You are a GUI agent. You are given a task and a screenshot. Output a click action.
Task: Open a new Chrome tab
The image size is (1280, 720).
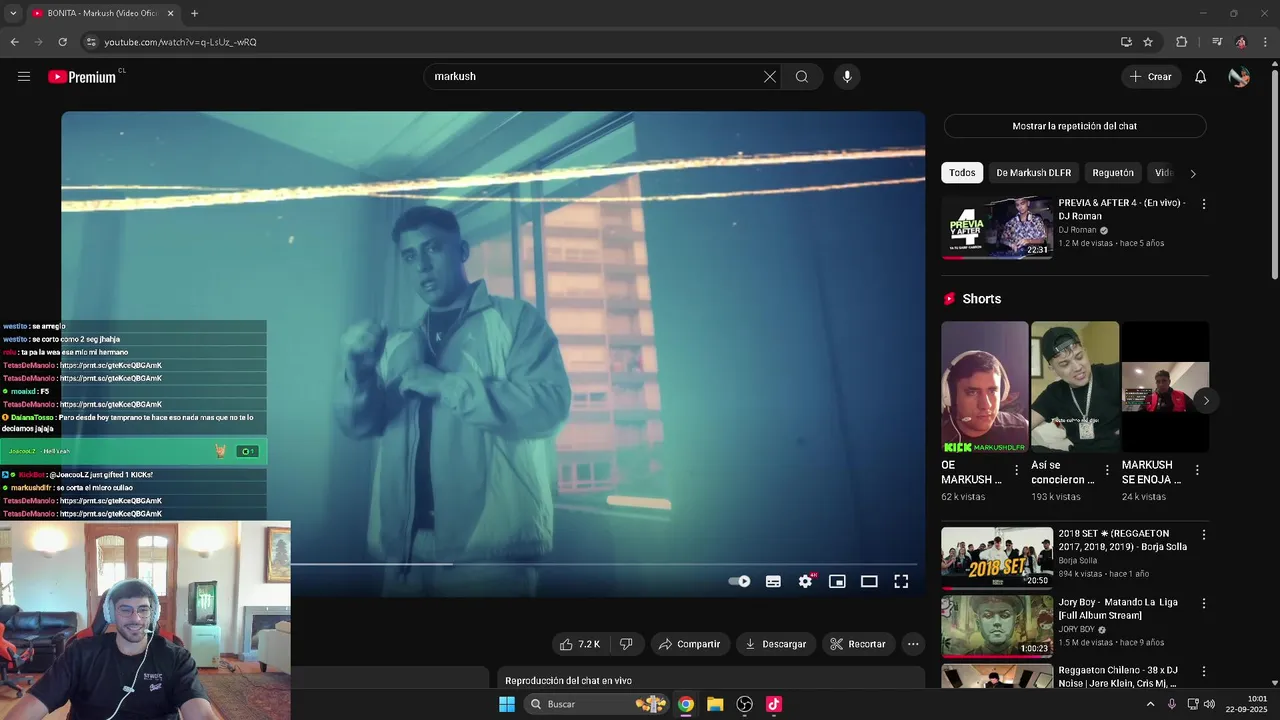pyautogui.click(x=194, y=13)
